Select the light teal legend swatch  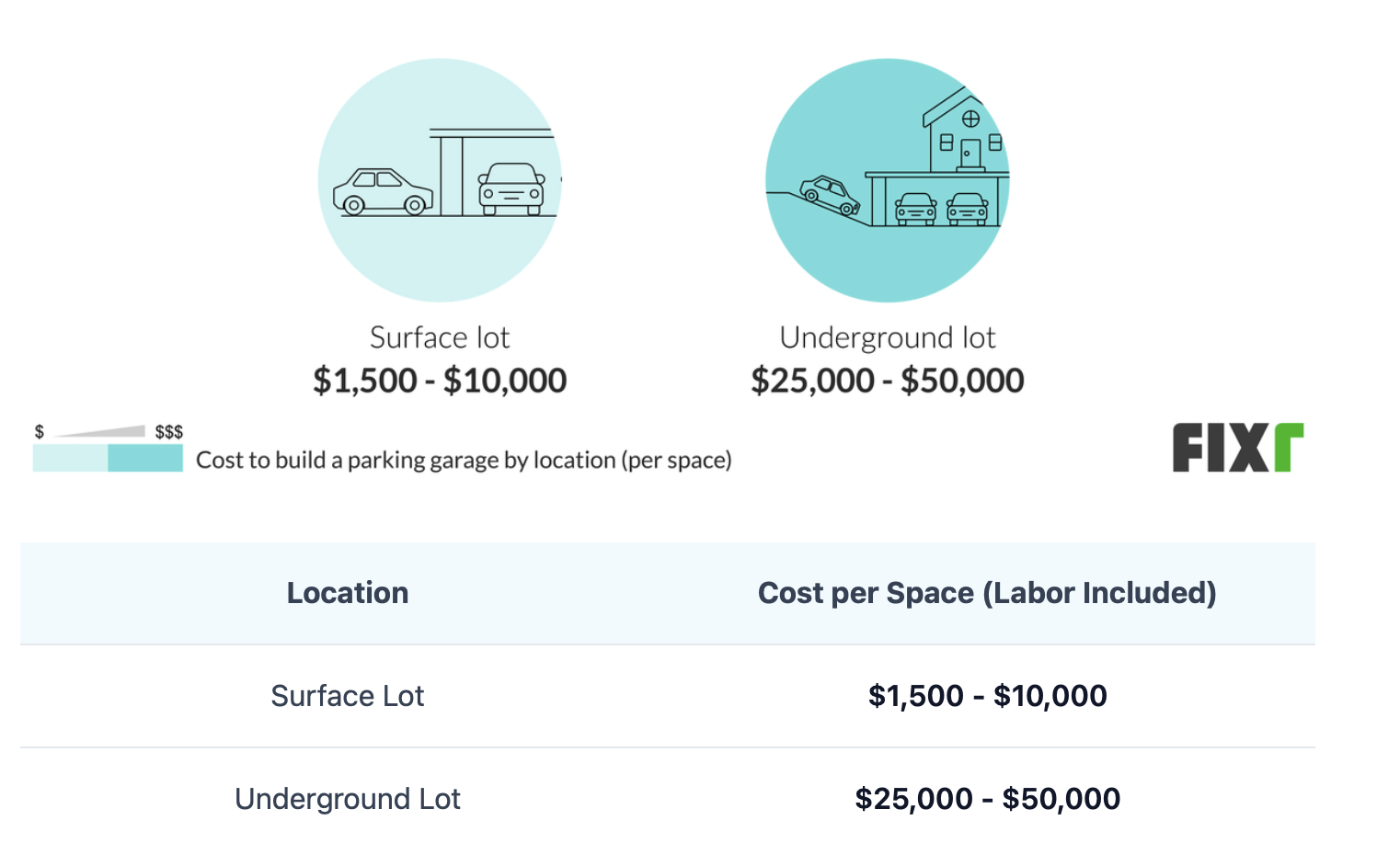point(70,458)
